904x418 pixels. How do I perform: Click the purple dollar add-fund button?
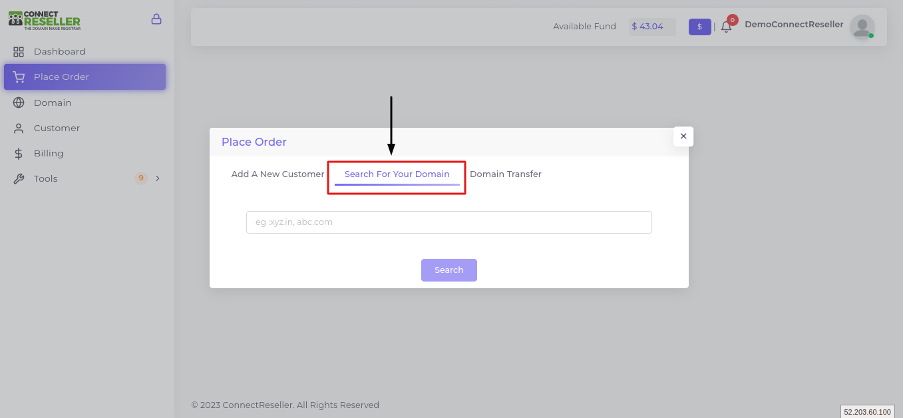[700, 27]
